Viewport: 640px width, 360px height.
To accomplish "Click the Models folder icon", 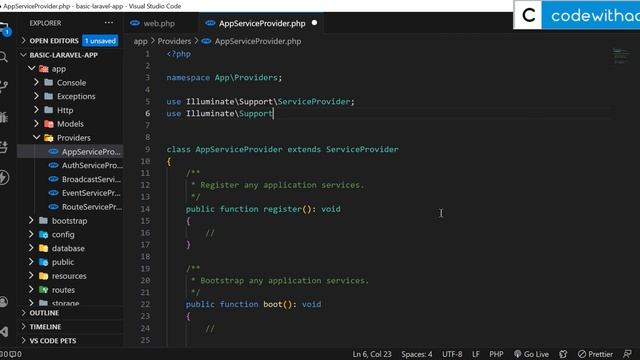I will coord(49,124).
